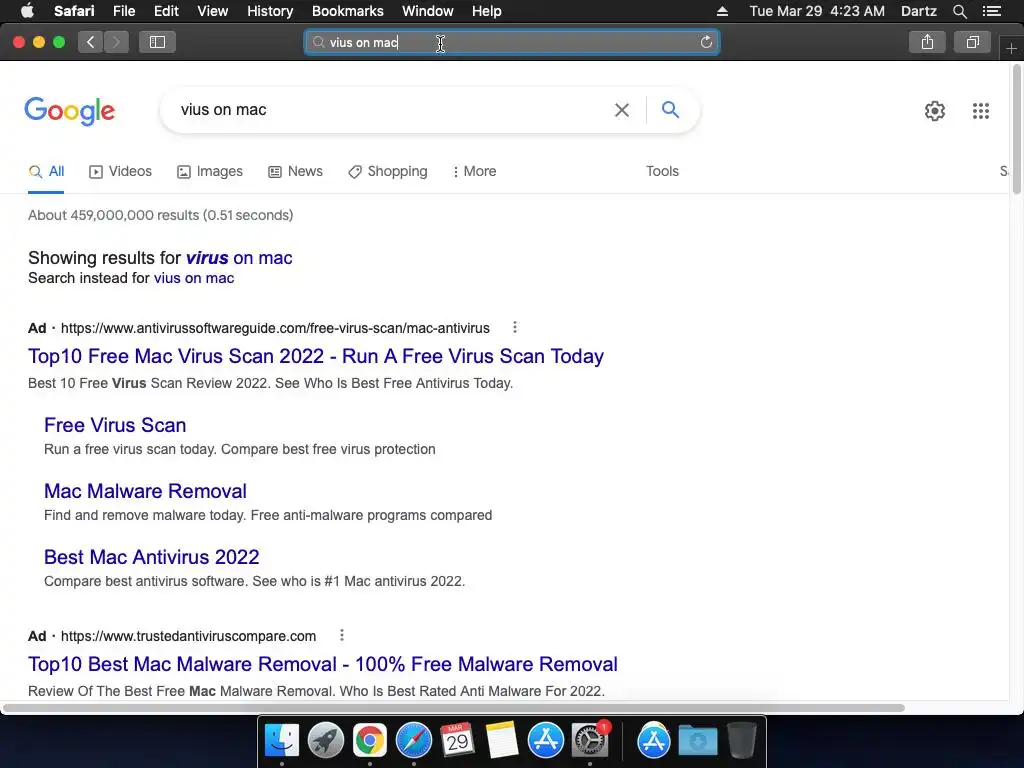Viewport: 1024px width, 768px height.
Task: Switch to News results tab
Action: point(295,172)
